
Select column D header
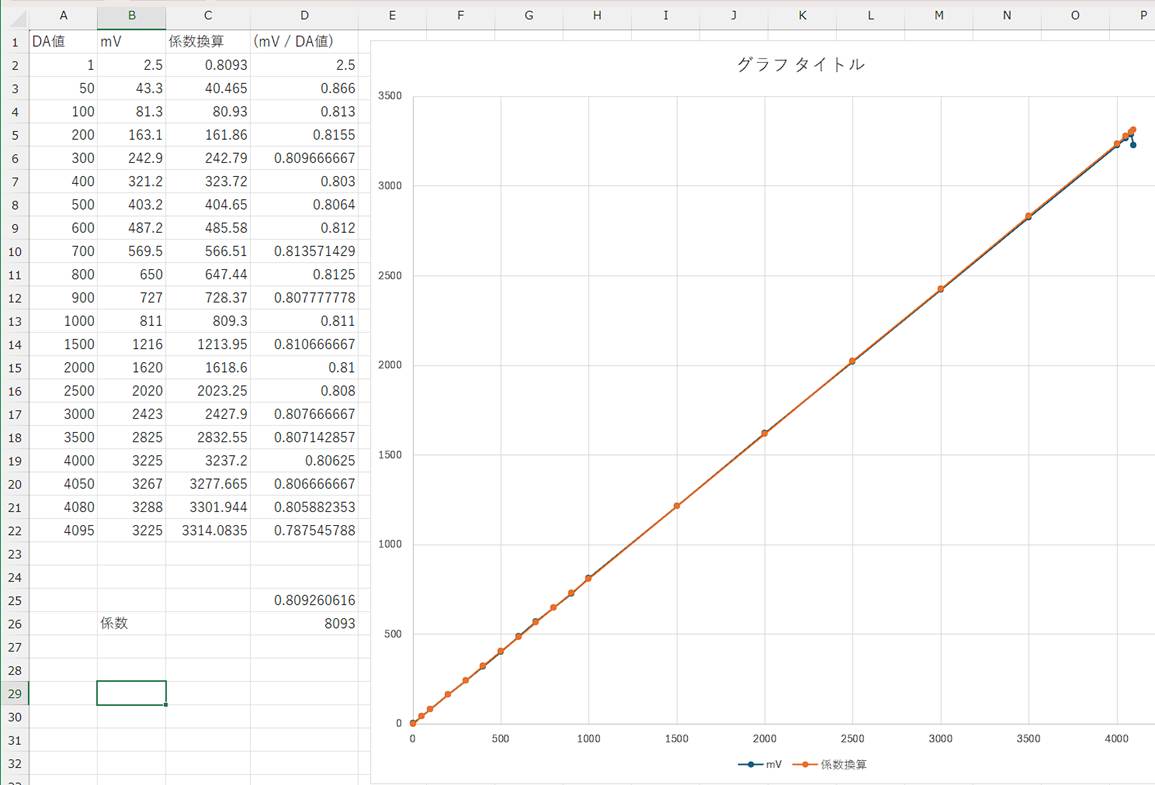point(304,15)
